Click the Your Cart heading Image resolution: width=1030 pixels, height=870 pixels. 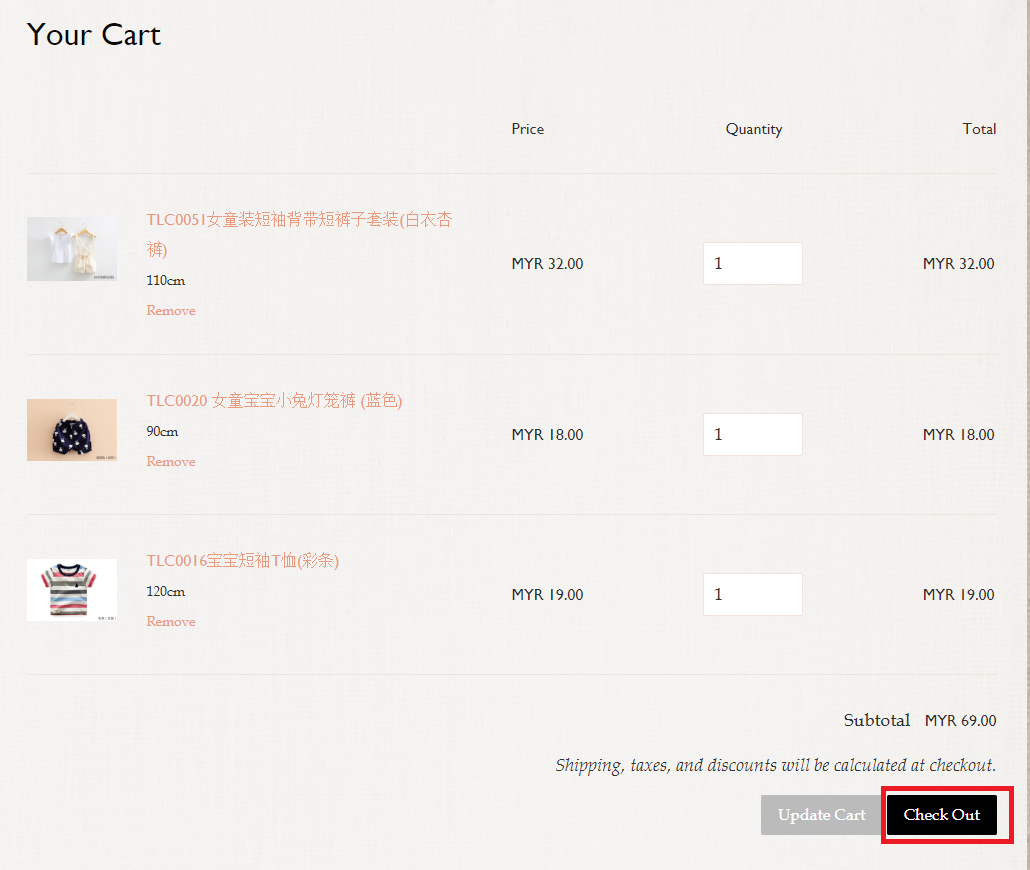(x=94, y=35)
